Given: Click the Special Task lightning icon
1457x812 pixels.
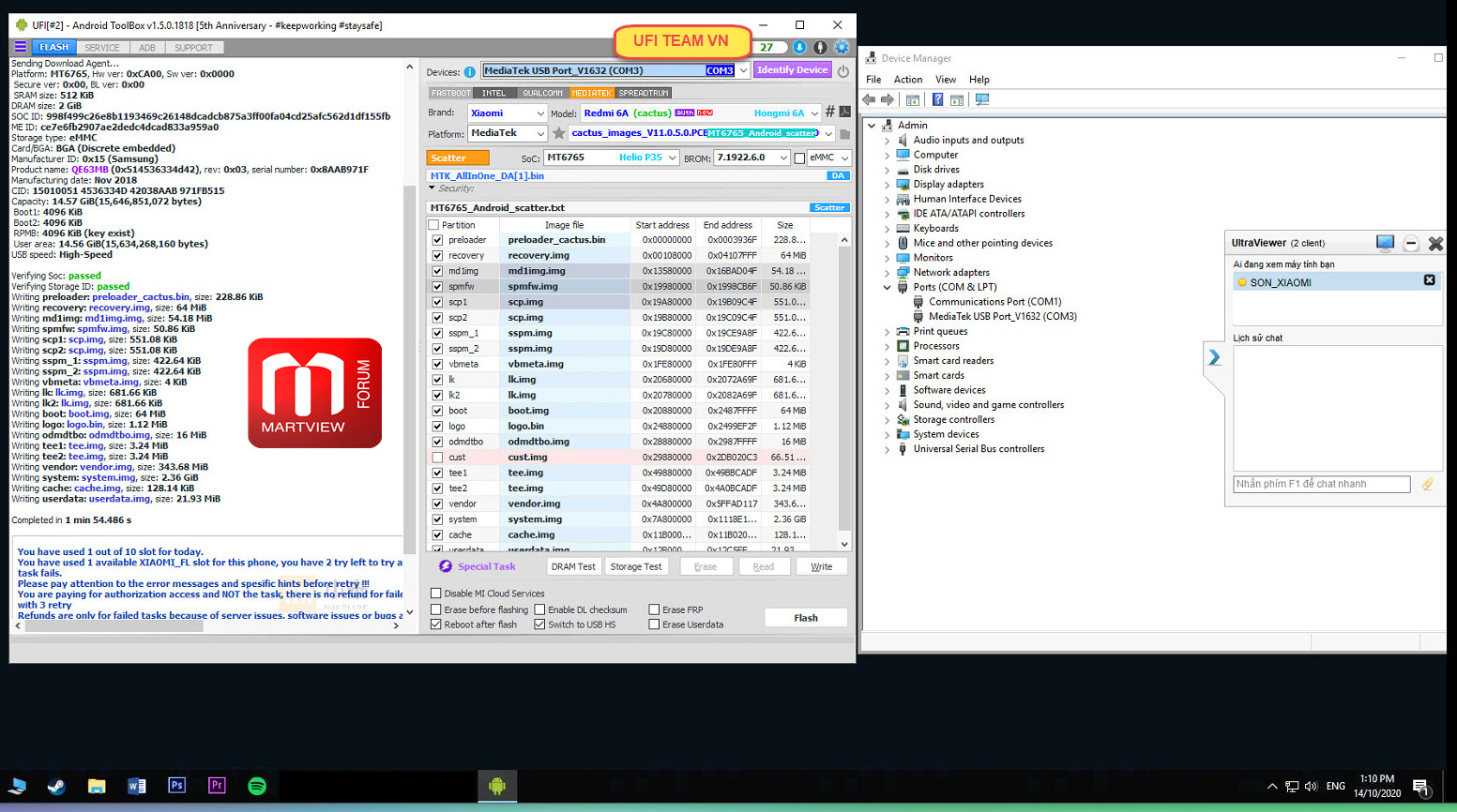Looking at the screenshot, I should (x=446, y=566).
